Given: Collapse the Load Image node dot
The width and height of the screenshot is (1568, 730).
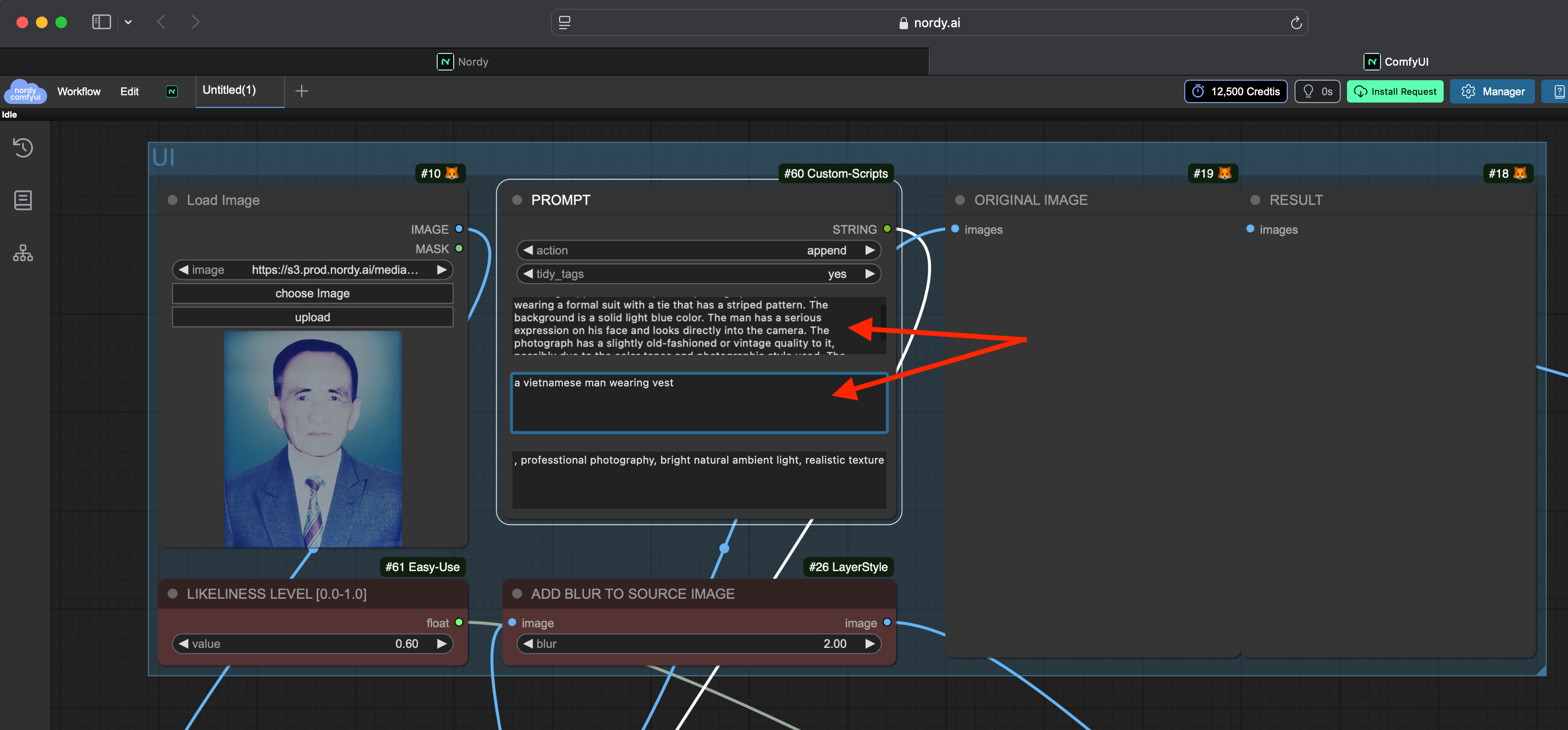Looking at the screenshot, I should pyautogui.click(x=173, y=200).
